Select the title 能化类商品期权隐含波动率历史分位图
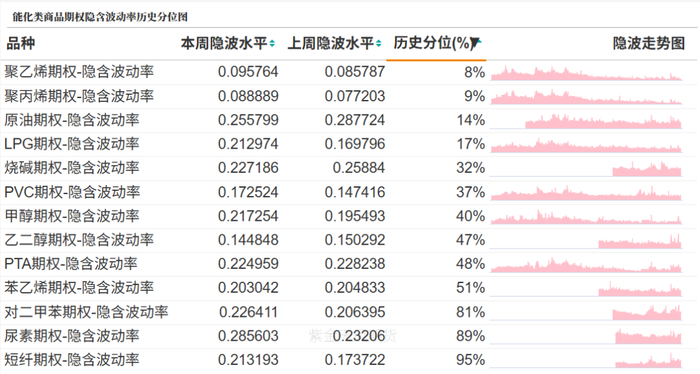This screenshot has height=374, width=700. tap(100, 17)
